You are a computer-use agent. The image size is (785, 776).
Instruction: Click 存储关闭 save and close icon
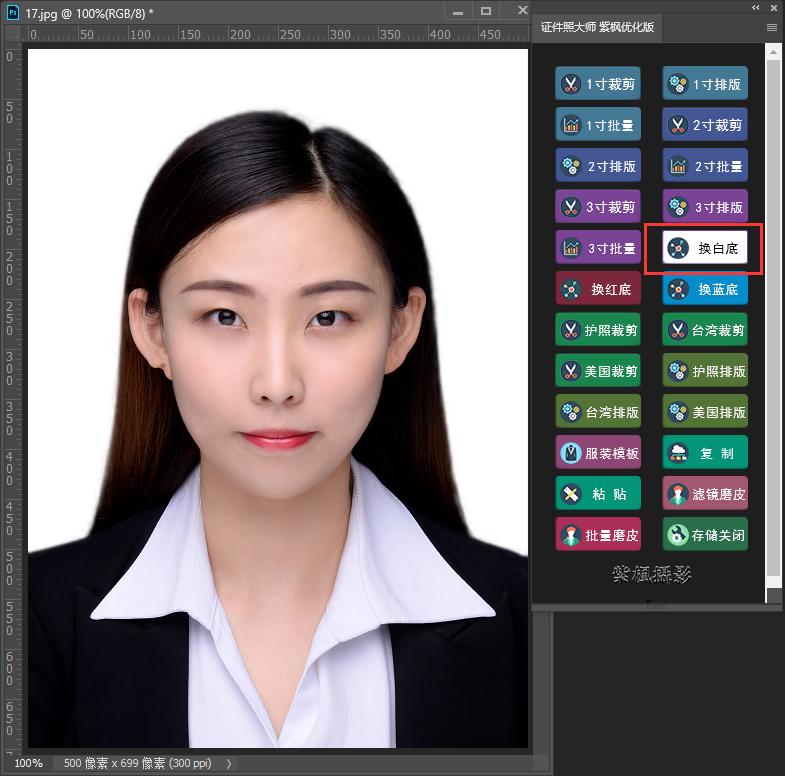678,535
